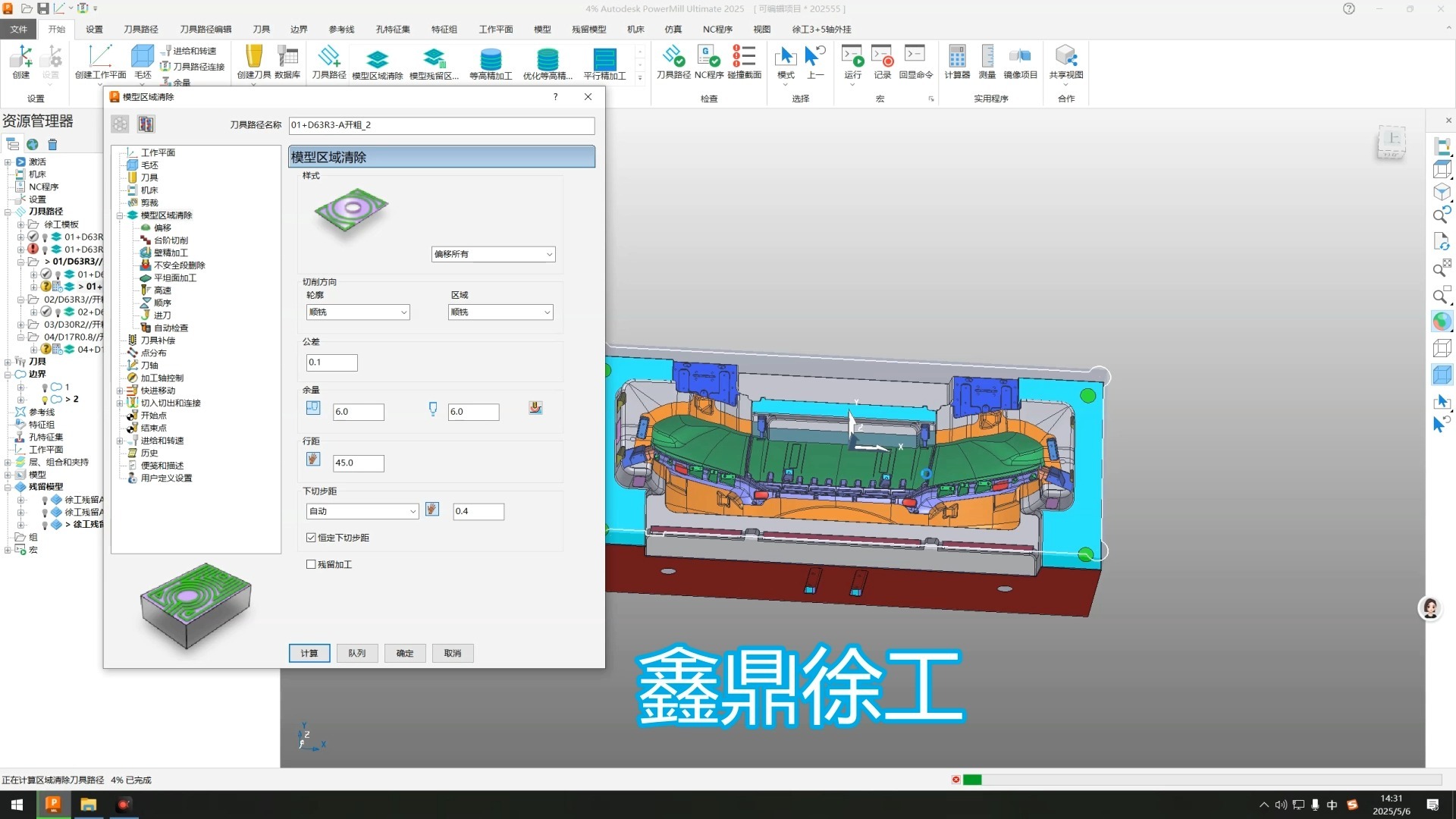Click the calculation progress bar in status bar

[1202, 780]
